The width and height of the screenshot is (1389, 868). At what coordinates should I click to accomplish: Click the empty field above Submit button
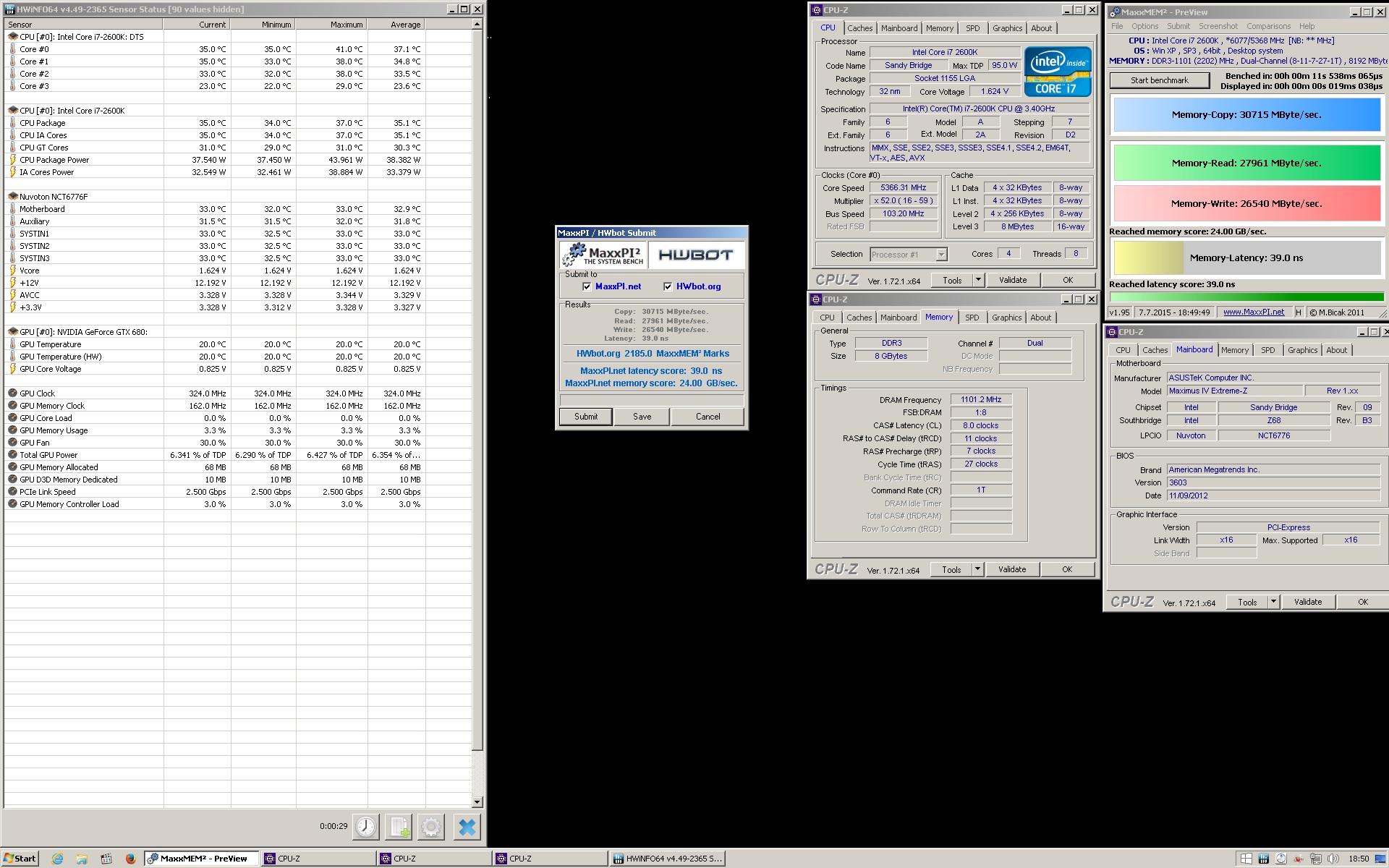tap(652, 400)
